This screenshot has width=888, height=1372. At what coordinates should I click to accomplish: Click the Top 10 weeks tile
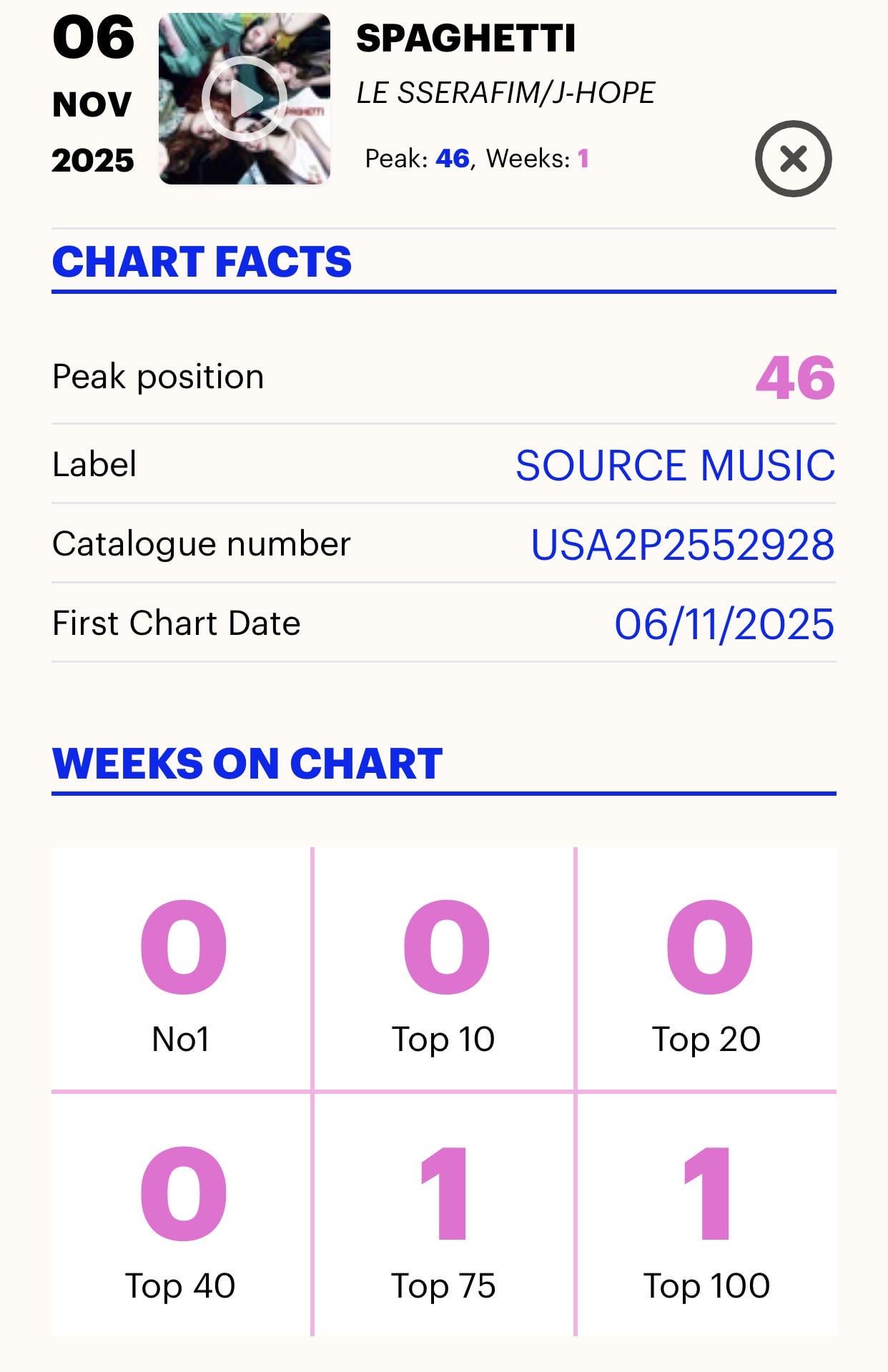tap(443, 970)
